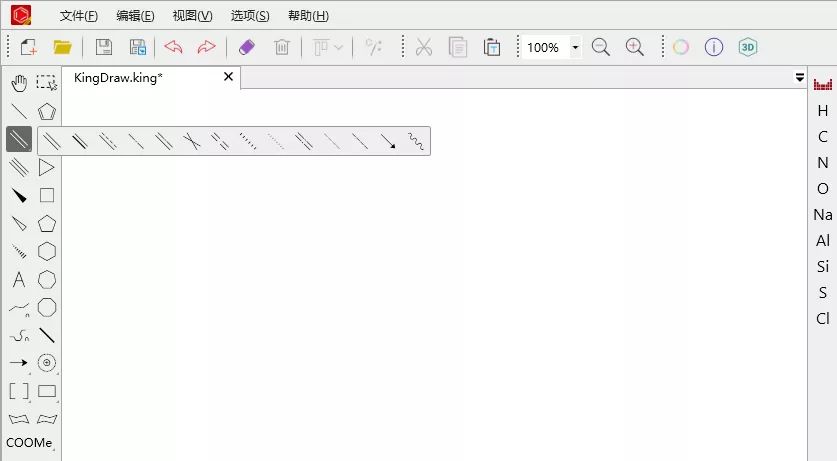Pick double dashed bond in flyout
Viewport: 837px width, 461px height.
(219, 141)
